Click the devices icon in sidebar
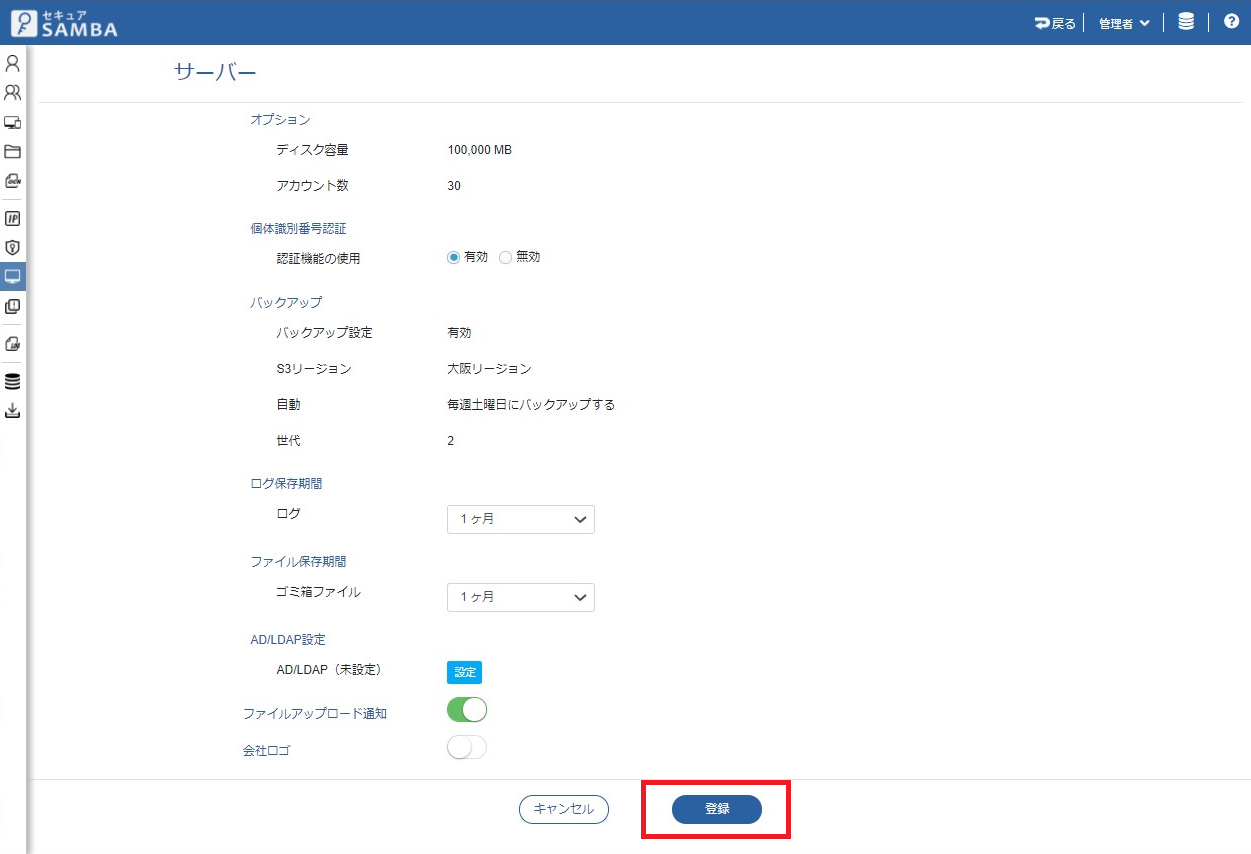Image resolution: width=1251 pixels, height=854 pixels. click(x=12, y=123)
